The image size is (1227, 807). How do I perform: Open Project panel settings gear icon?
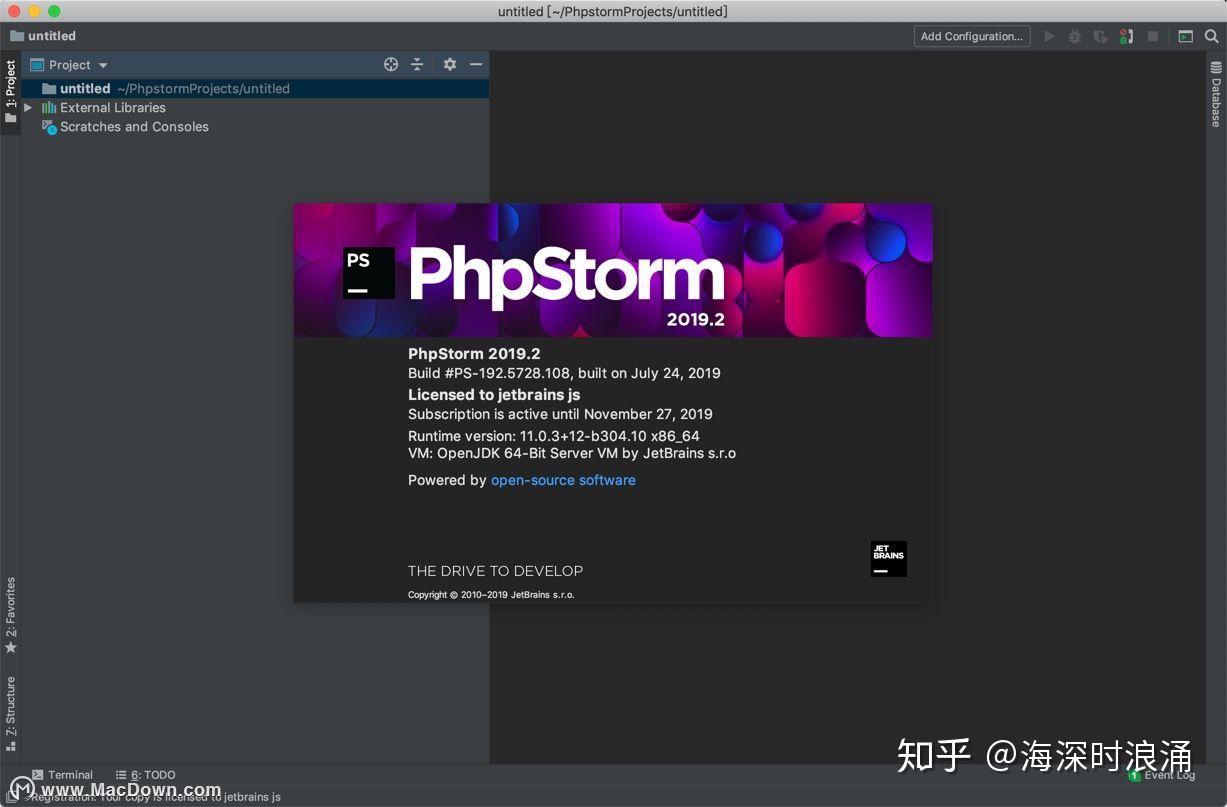point(450,64)
